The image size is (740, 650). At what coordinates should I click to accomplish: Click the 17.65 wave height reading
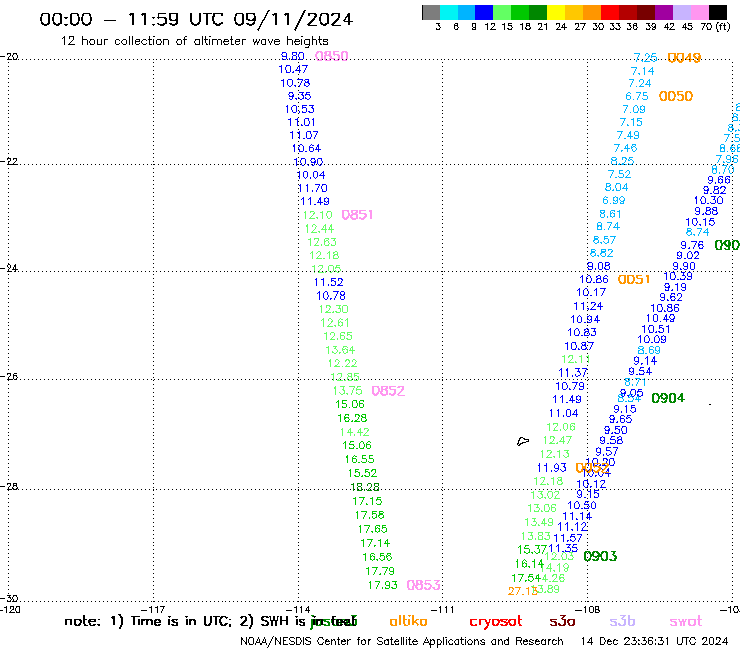(x=372, y=529)
